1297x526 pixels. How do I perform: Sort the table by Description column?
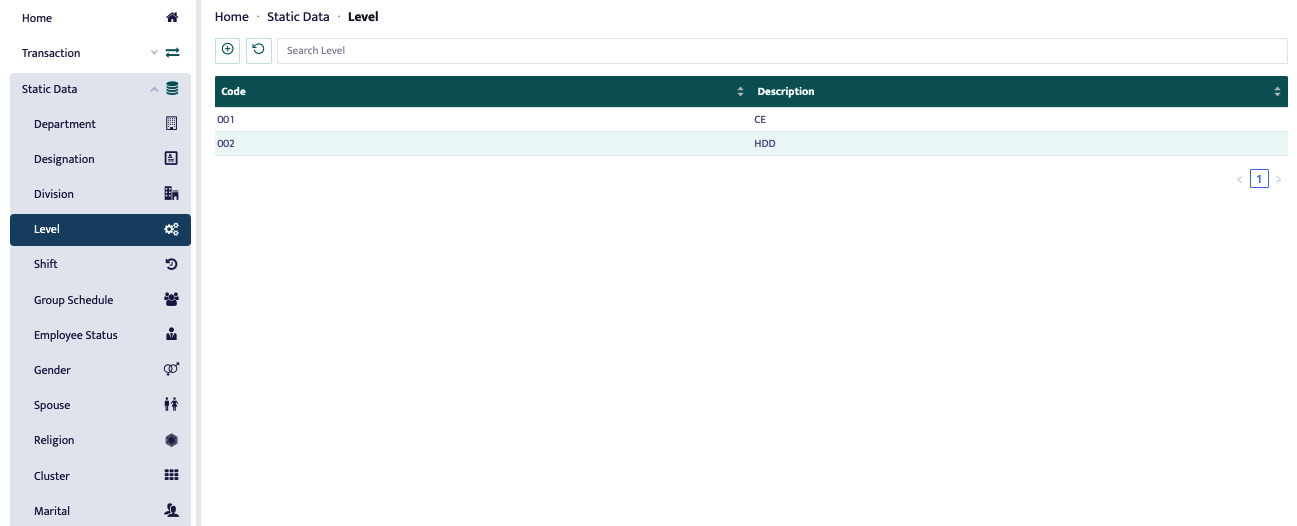(x=1277, y=92)
